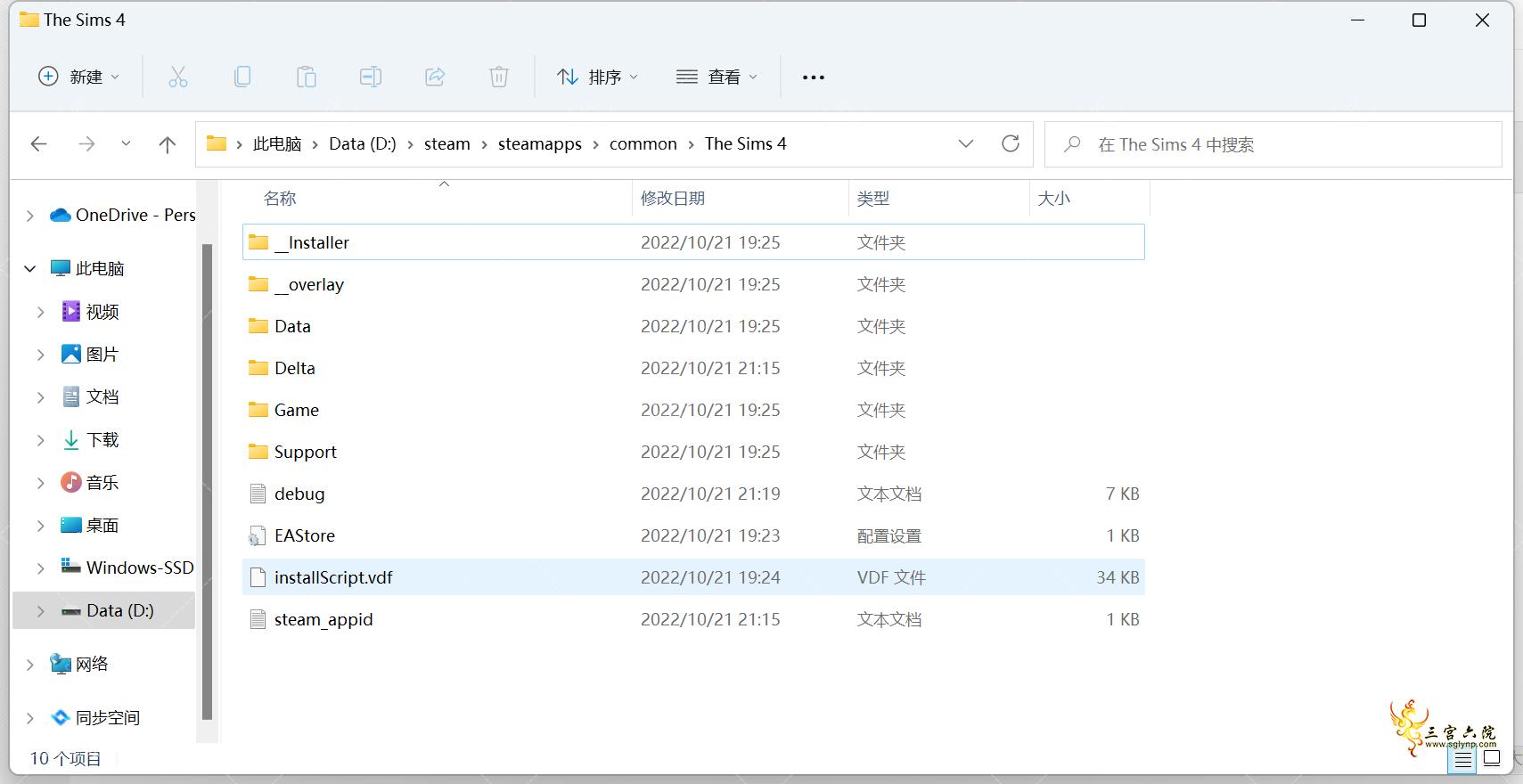The width and height of the screenshot is (1523, 784).
Task: Open the 查看 (View) dropdown
Action: [x=716, y=77]
